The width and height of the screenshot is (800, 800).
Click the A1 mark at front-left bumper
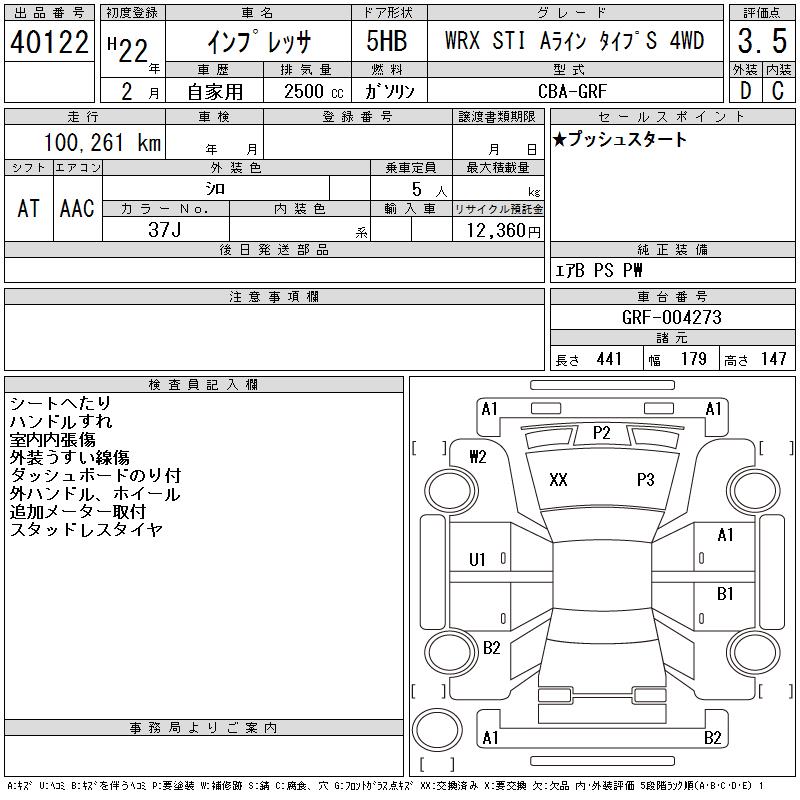(x=489, y=409)
